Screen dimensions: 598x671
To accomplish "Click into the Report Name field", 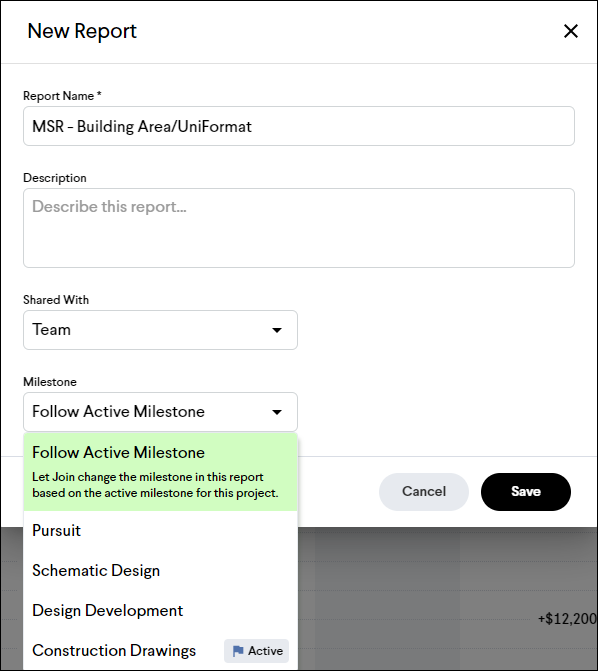I will click(x=299, y=126).
